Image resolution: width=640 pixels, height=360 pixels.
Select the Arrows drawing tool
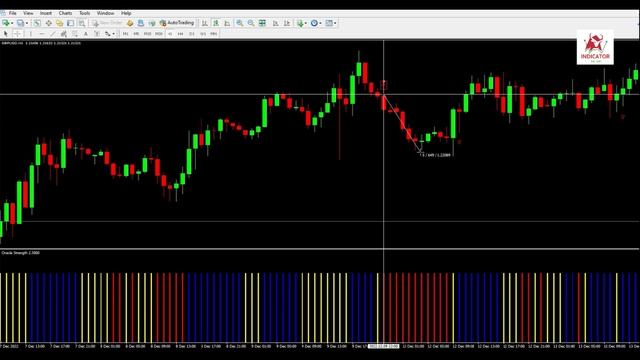tap(107, 33)
